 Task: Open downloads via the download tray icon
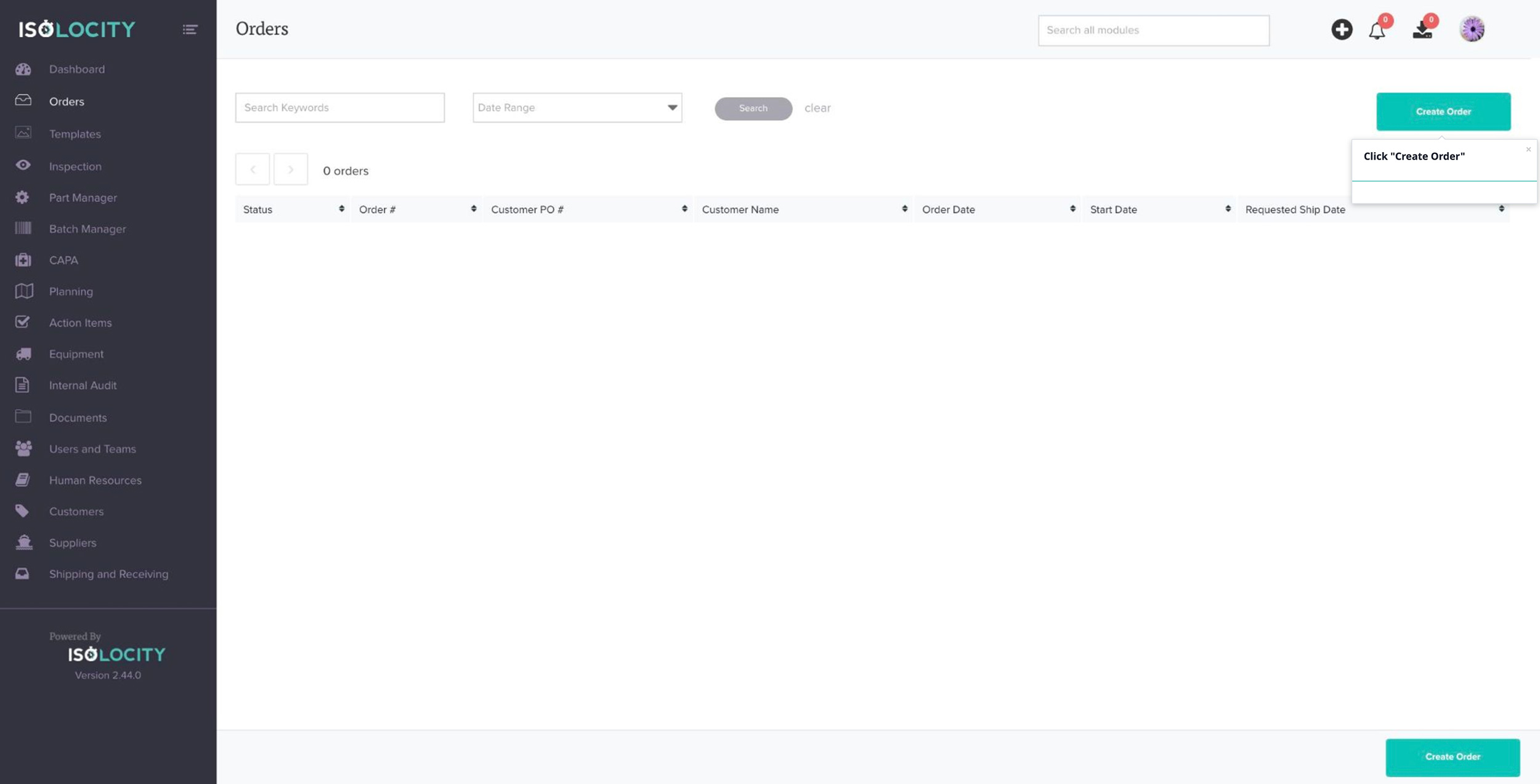pyautogui.click(x=1422, y=30)
